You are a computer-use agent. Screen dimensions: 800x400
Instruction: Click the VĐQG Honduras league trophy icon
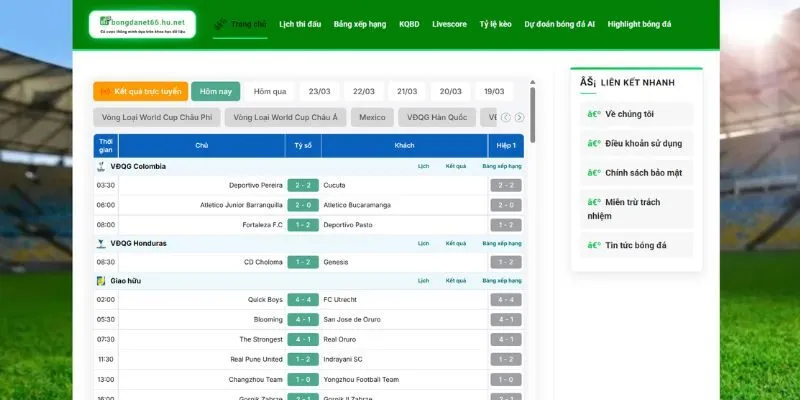point(101,243)
